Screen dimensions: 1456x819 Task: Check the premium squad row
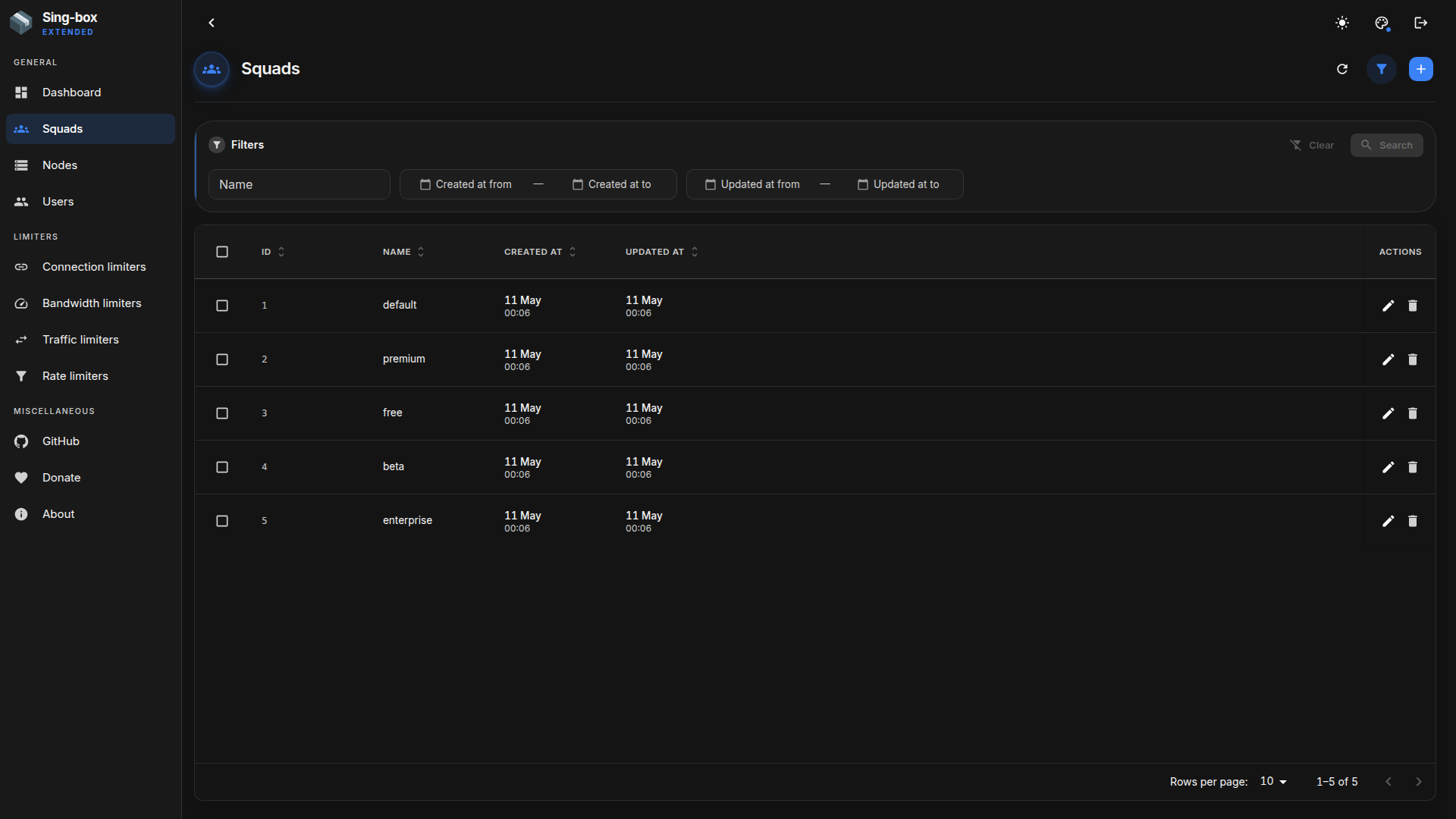(222, 359)
